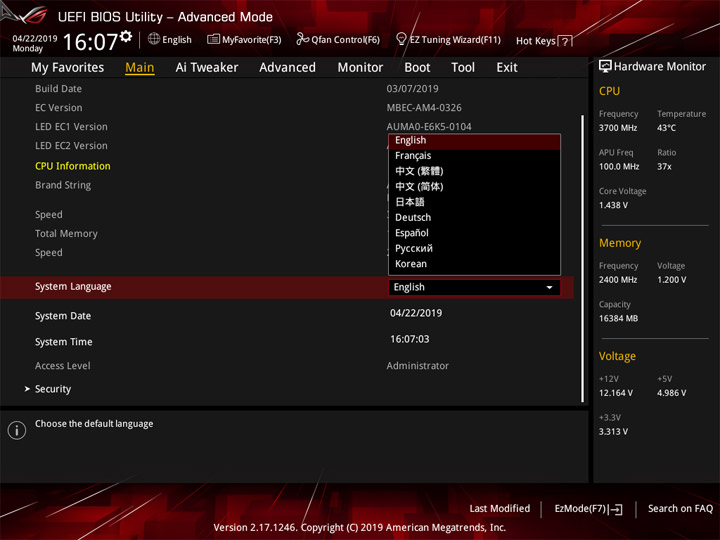The image size is (720, 540).
Task: Click the Brand String row
Action: 63,186
